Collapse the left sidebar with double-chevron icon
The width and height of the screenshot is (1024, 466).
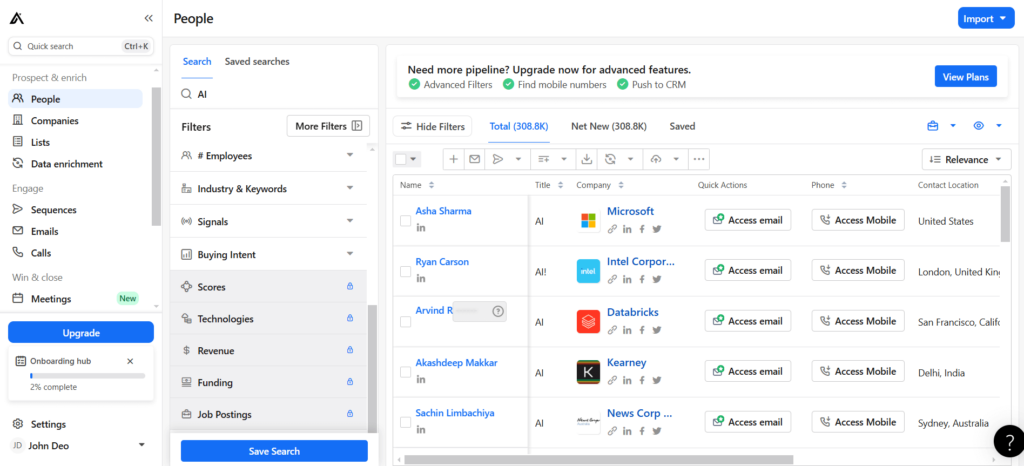pos(149,18)
